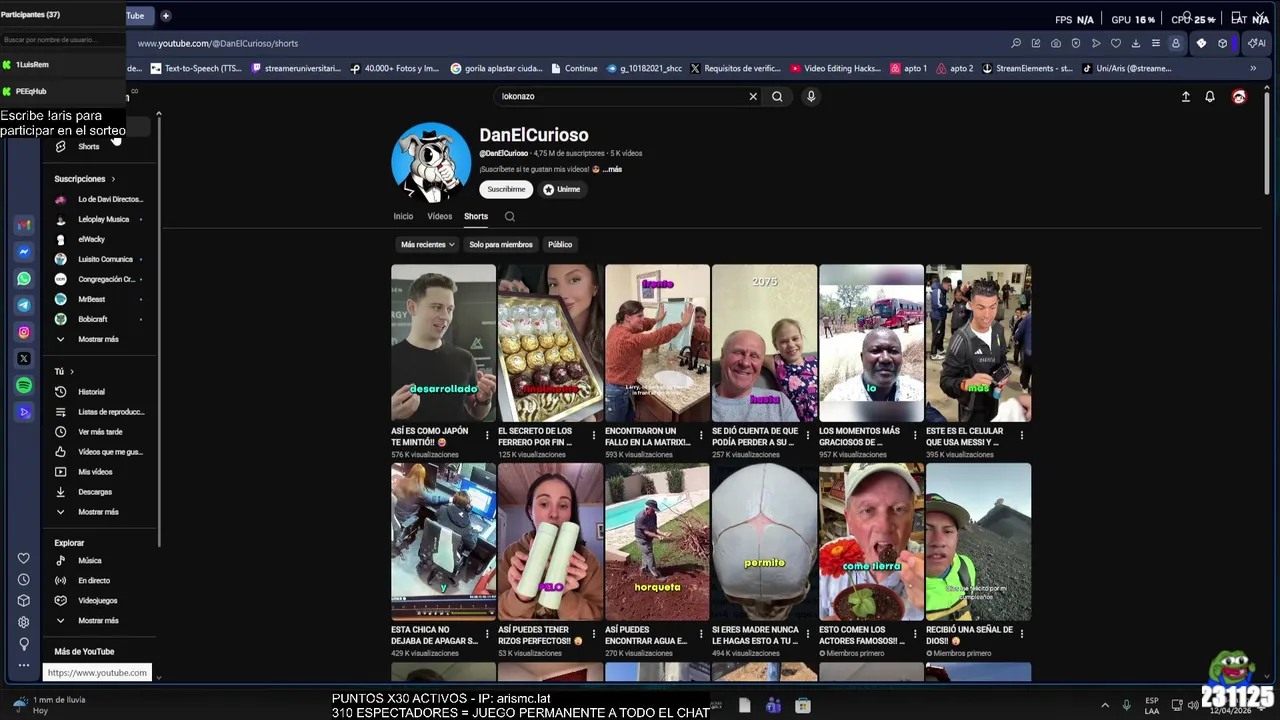Open 'Historial' in the left menu
The height and width of the screenshot is (720, 1280).
[91, 392]
